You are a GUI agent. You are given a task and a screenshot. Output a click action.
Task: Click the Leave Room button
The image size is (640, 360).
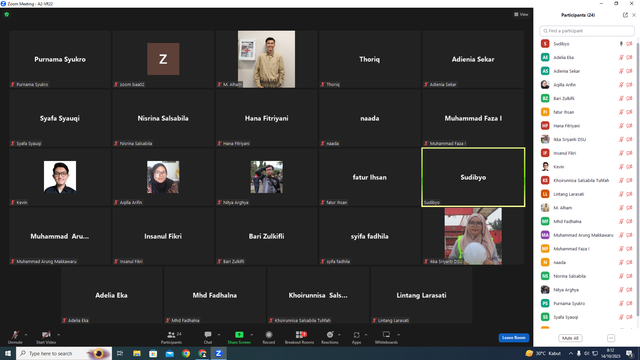point(513,338)
